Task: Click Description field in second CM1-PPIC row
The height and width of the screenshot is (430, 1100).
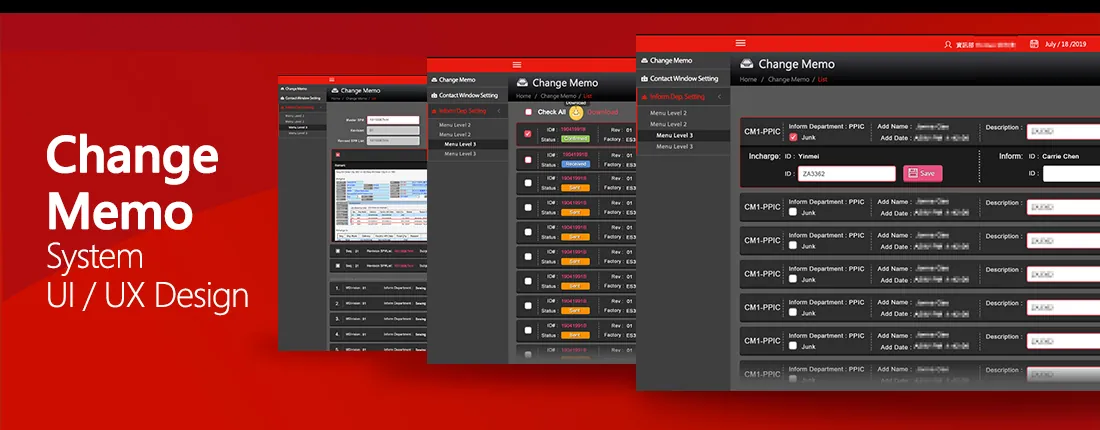Action: click(x=1064, y=207)
